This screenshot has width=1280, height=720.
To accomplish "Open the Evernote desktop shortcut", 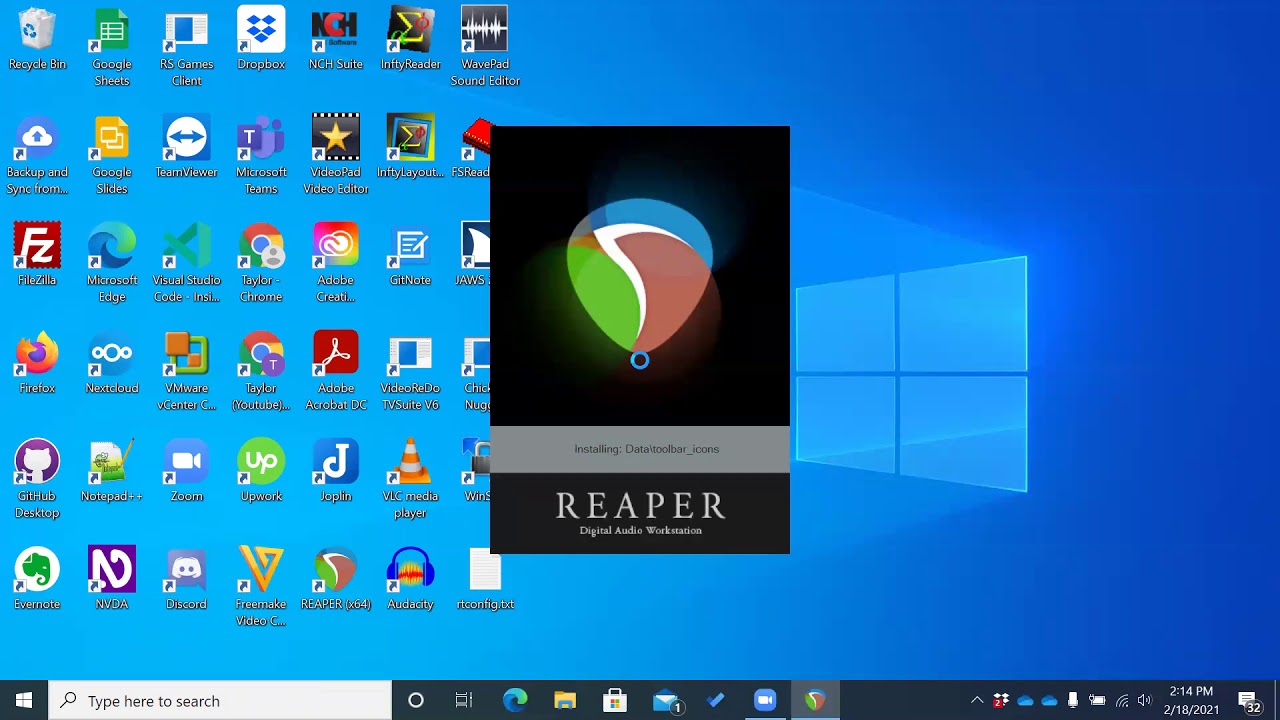I will [x=37, y=580].
